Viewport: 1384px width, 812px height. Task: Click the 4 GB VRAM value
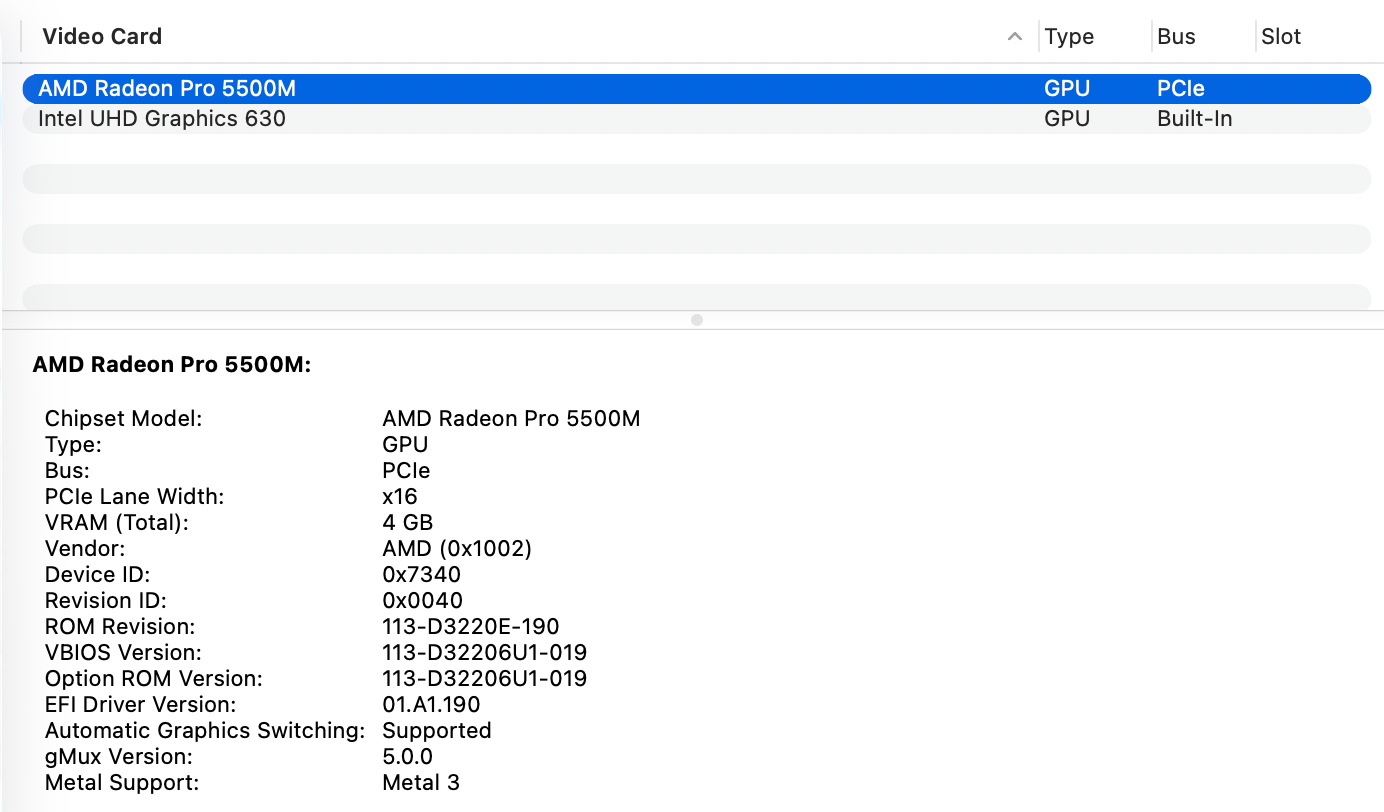pos(407,523)
